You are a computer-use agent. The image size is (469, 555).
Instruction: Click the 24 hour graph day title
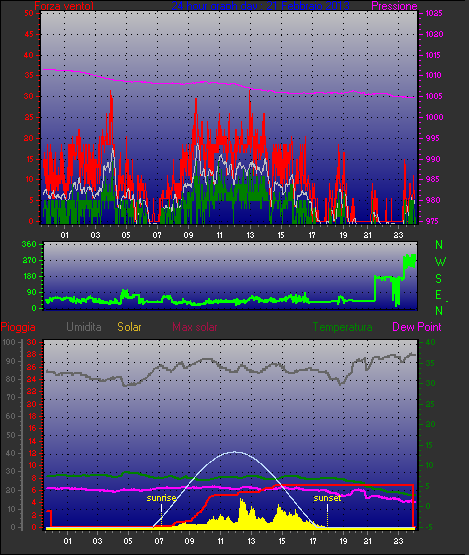(261, 6)
